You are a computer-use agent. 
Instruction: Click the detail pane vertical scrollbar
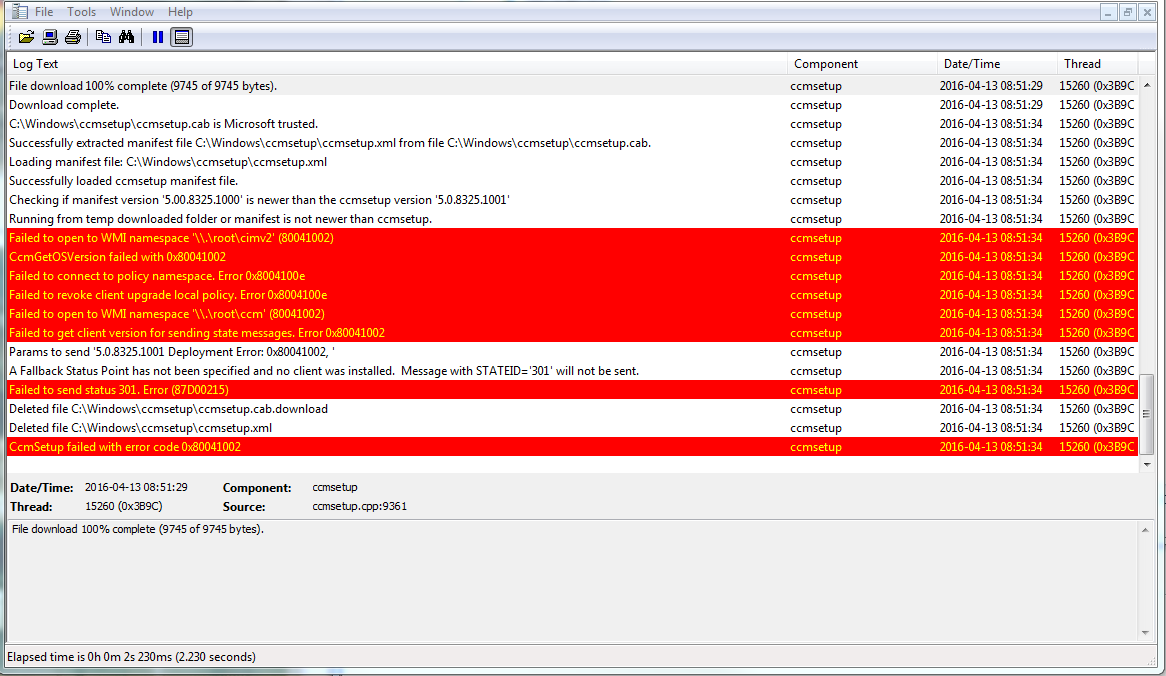[1145, 580]
